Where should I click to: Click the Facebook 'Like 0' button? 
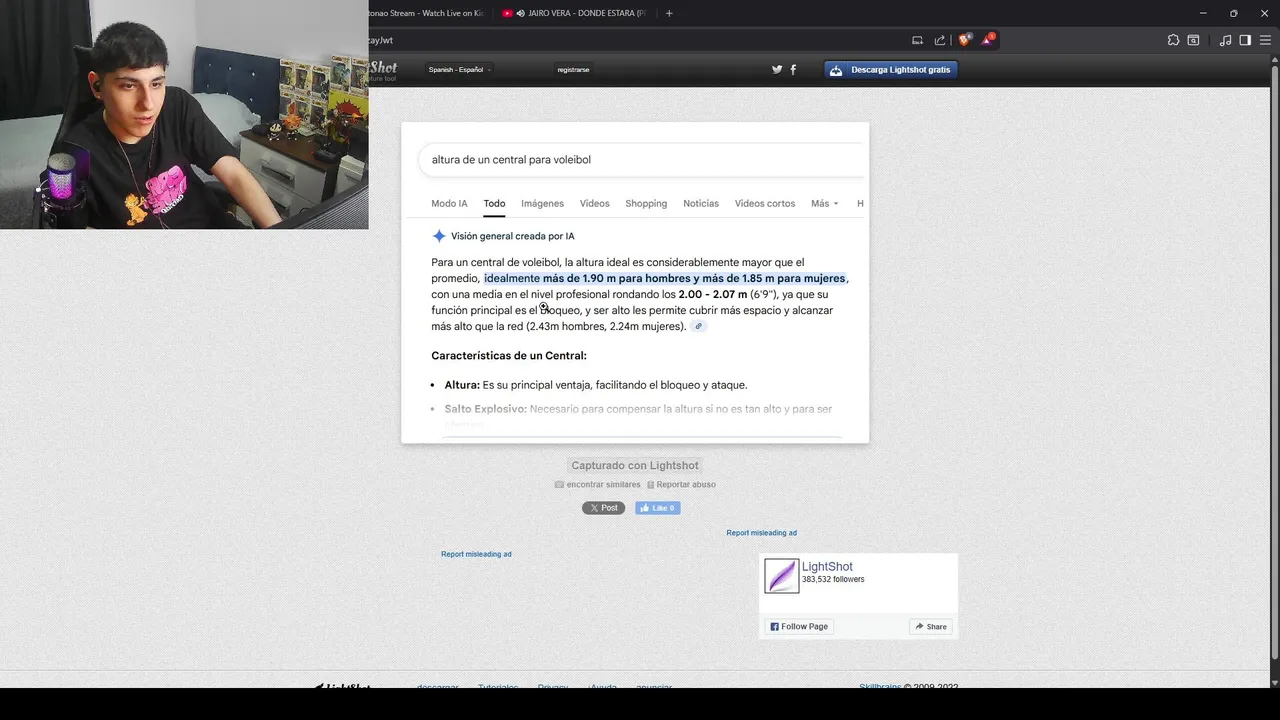[x=658, y=508]
